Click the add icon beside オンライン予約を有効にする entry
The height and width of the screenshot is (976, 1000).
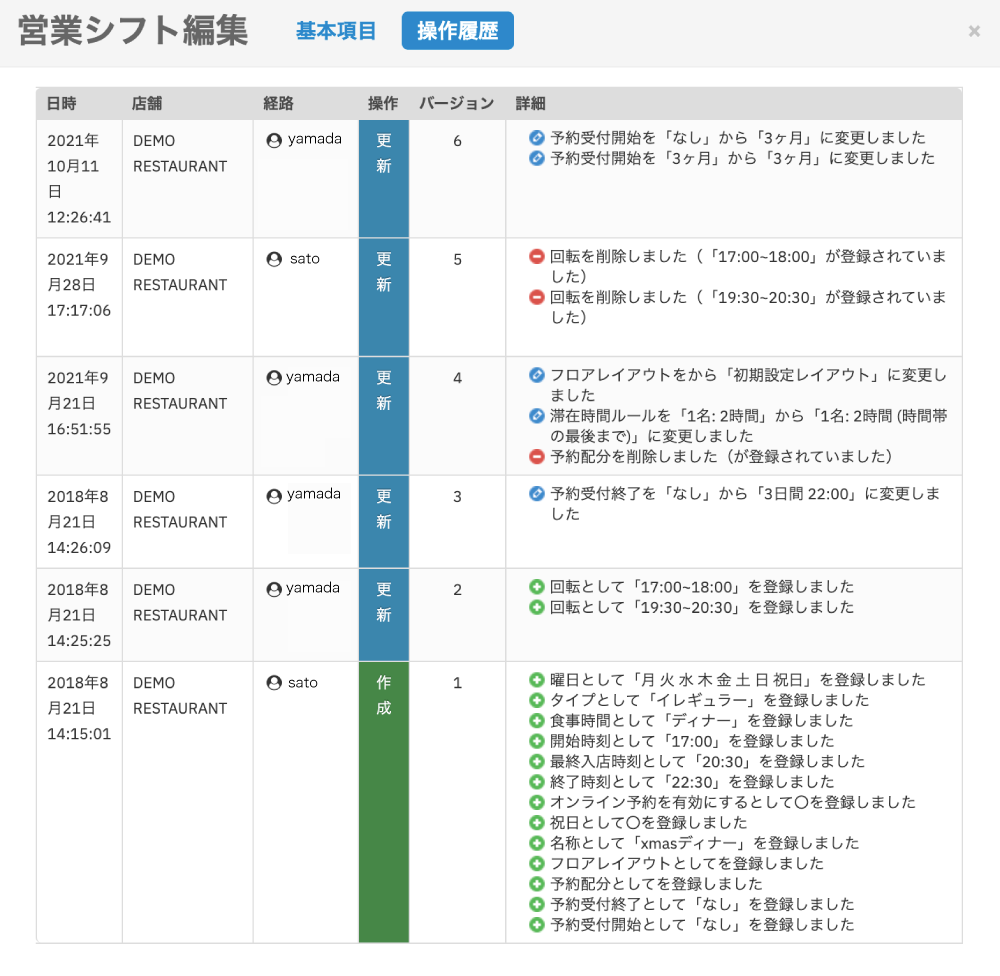click(537, 802)
